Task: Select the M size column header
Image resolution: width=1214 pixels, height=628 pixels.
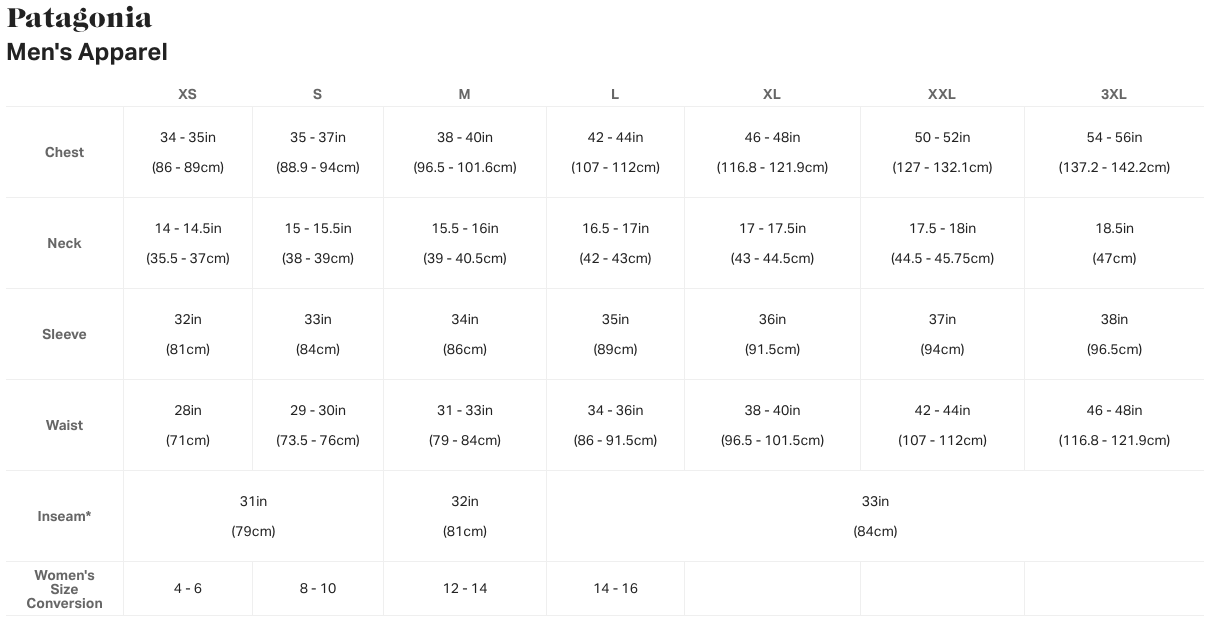Action: click(464, 94)
